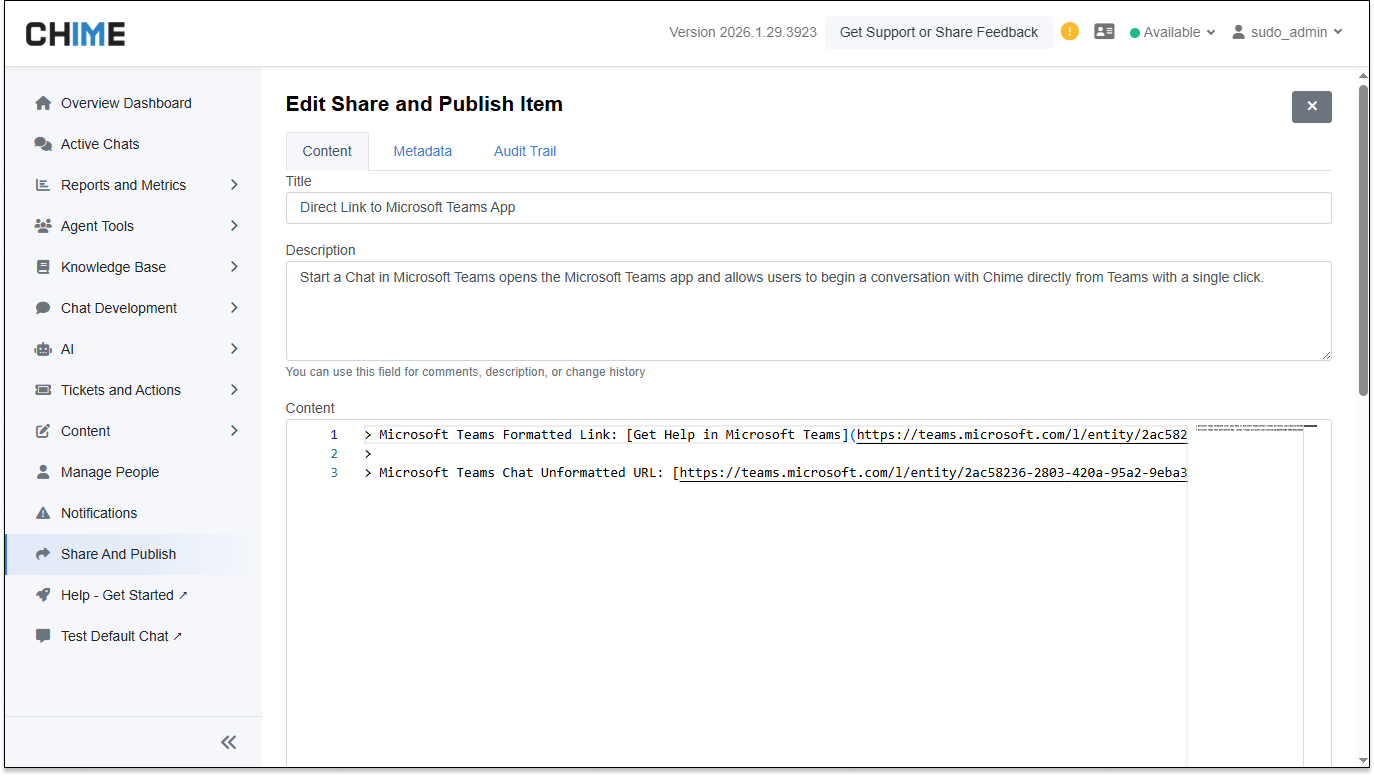Collapse the sidebar with double chevron icon

[229, 741]
